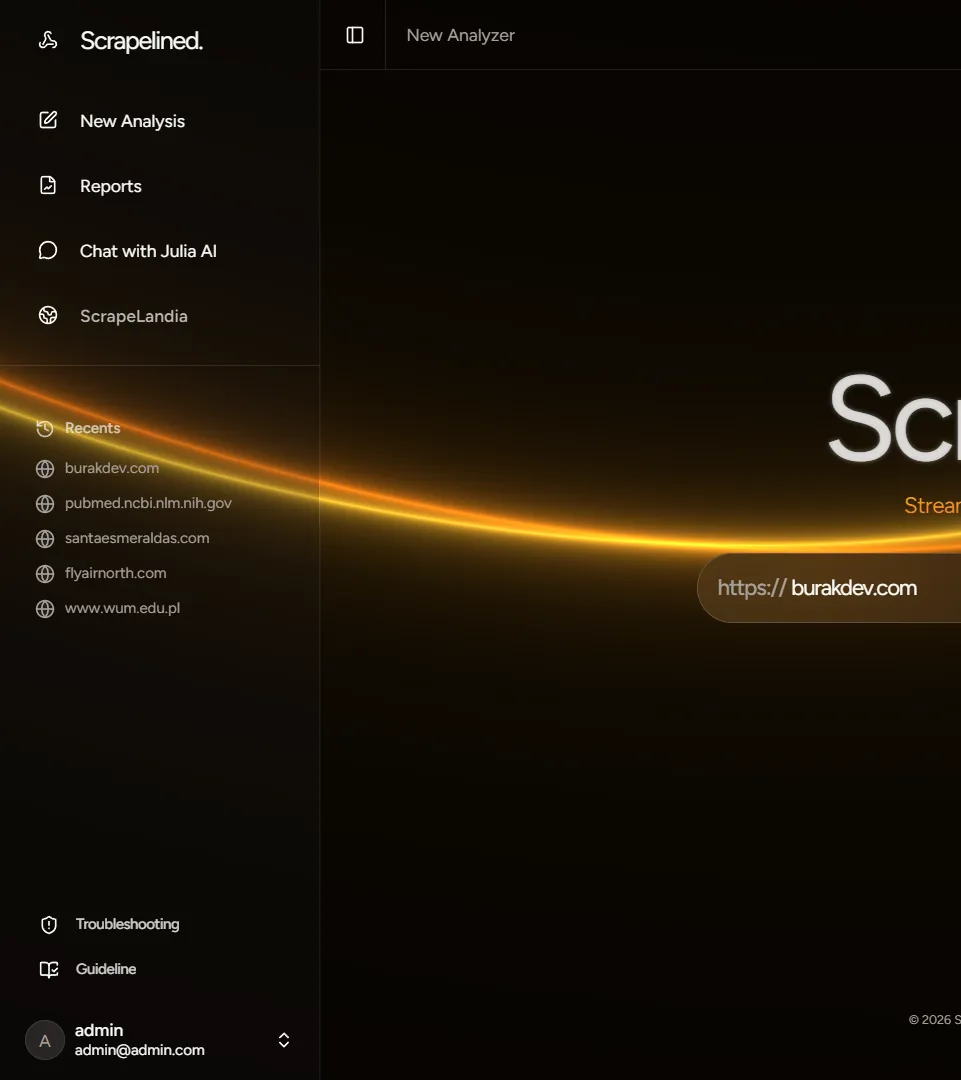This screenshot has width=961, height=1080.
Task: Open recent www.wum.edu.pl analysis
Action: click(x=123, y=608)
